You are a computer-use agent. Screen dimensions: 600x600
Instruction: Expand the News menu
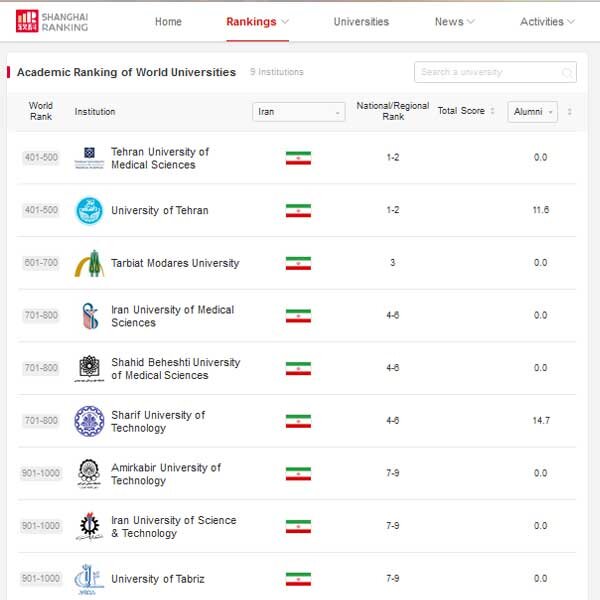click(455, 22)
